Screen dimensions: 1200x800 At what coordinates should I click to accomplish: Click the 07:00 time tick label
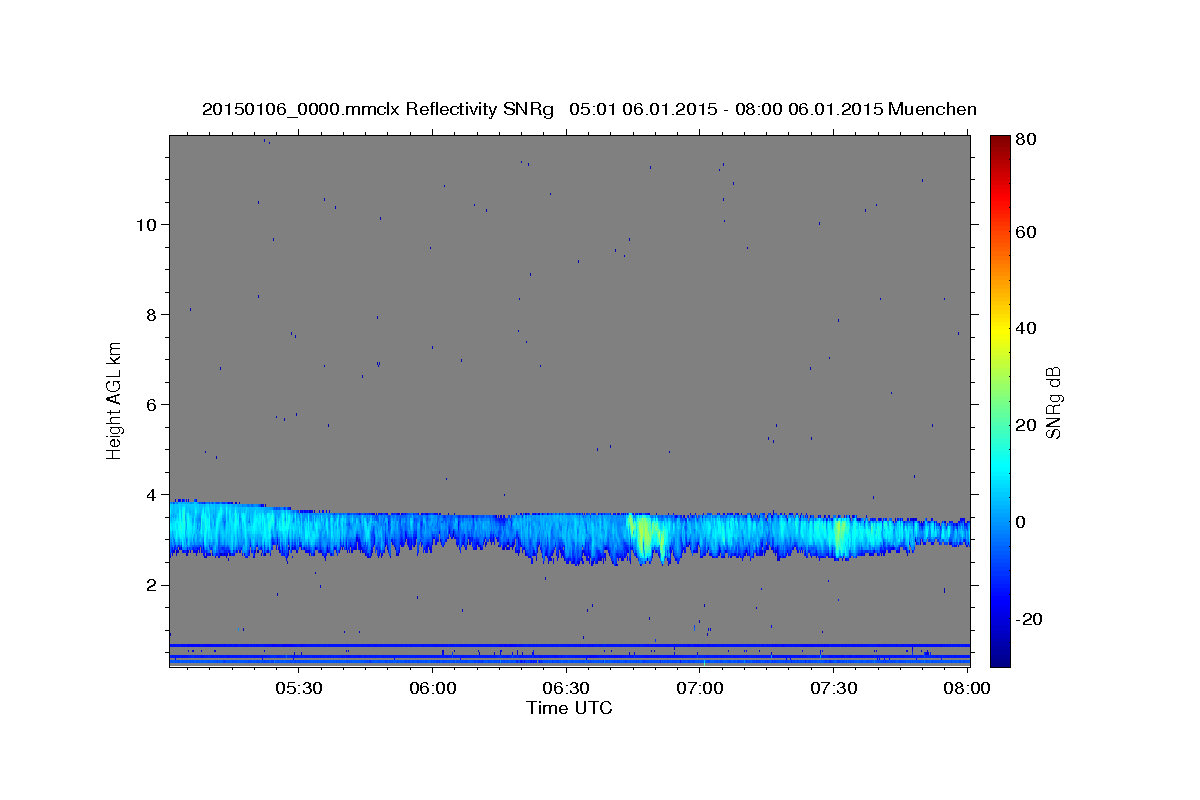pos(700,688)
